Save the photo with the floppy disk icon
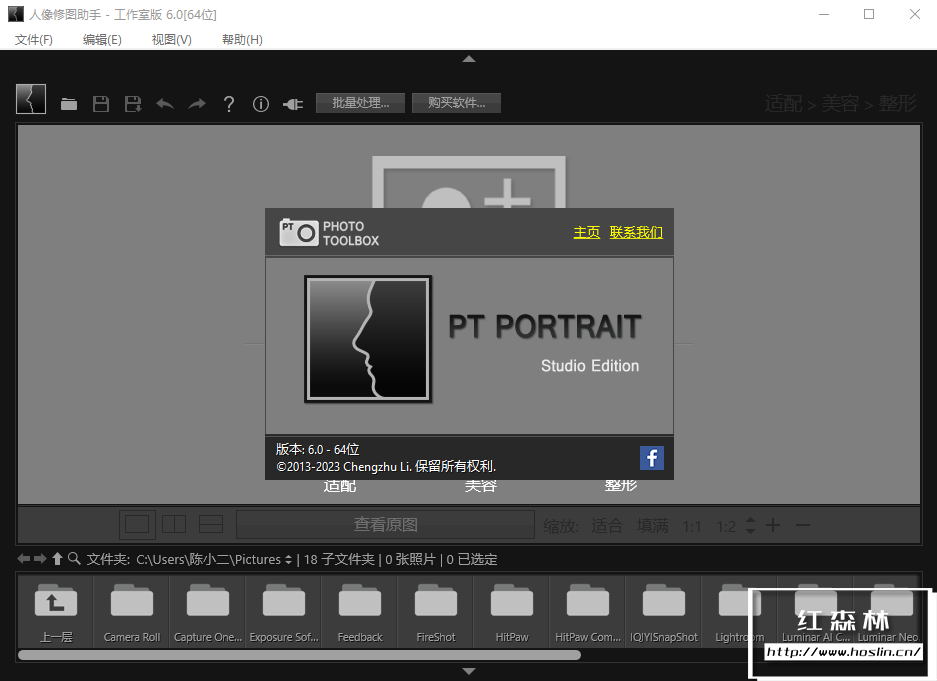The image size is (937, 681). (101, 104)
